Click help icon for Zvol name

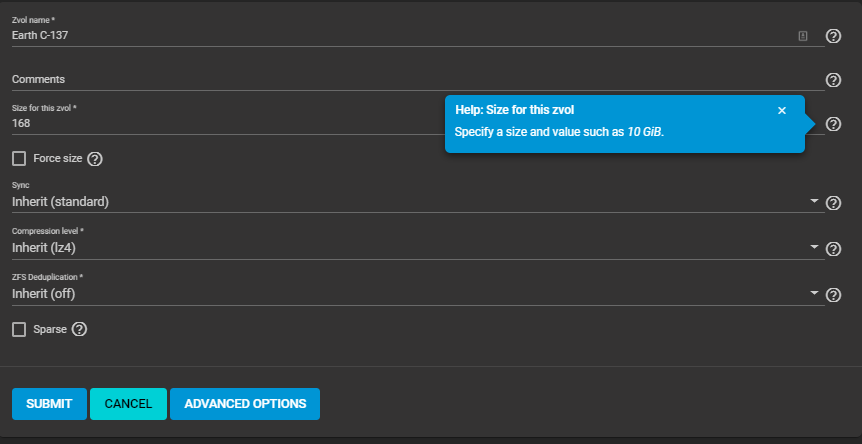tap(833, 36)
